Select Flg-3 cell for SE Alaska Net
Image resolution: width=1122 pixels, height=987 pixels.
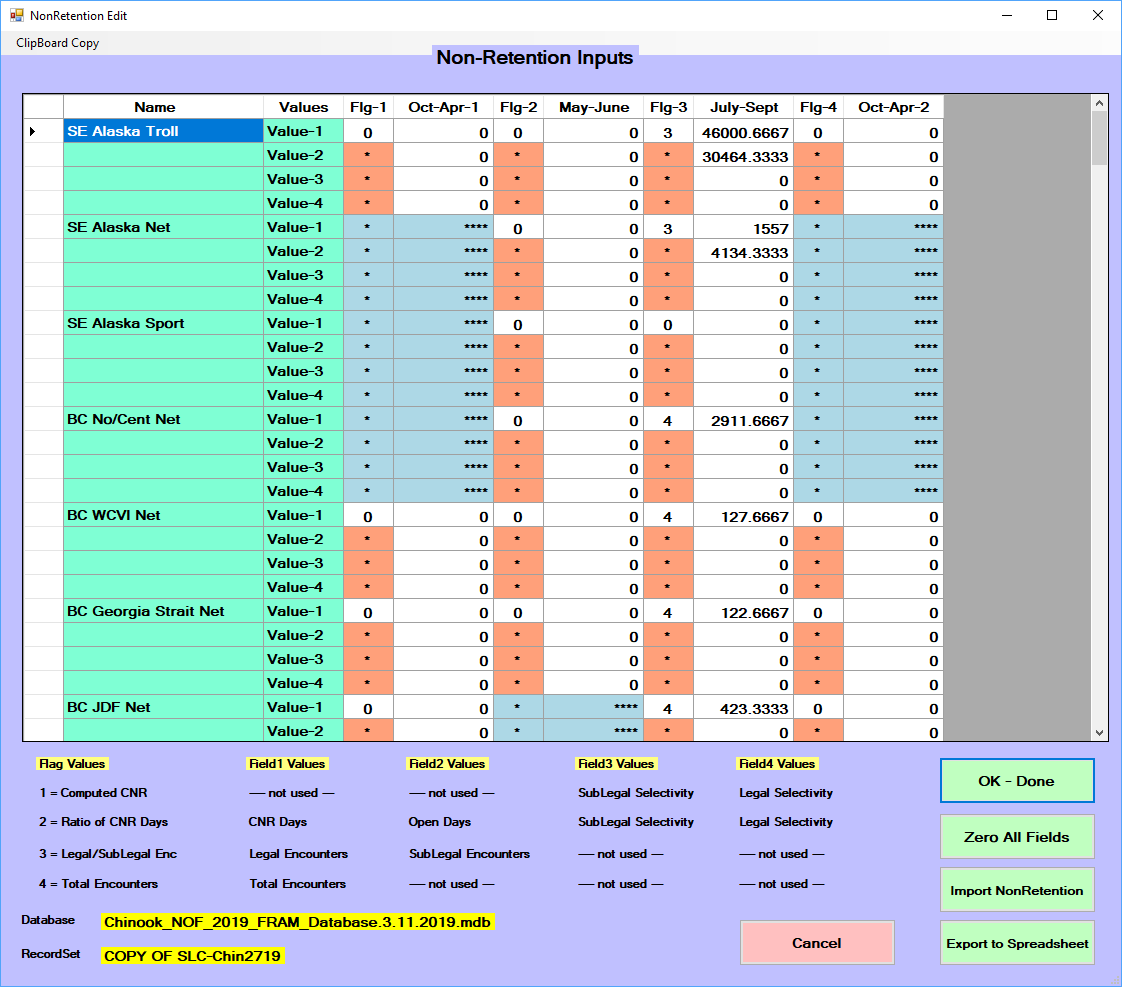(x=668, y=228)
